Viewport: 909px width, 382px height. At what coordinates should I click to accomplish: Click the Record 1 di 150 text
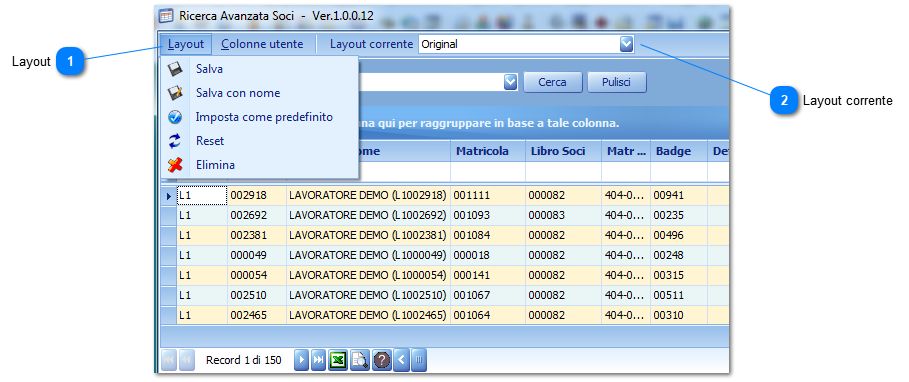point(243,361)
